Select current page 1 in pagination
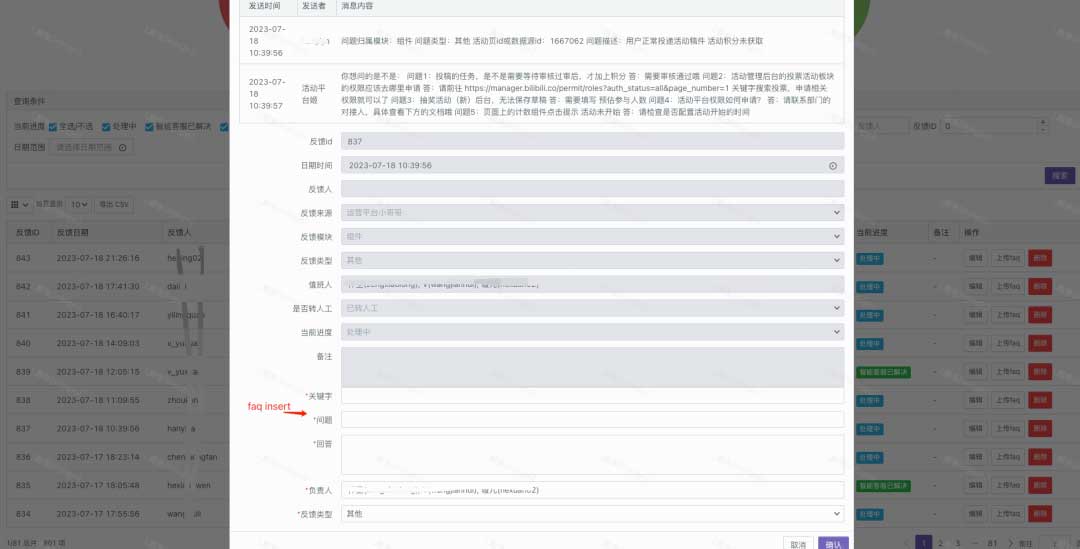Screen dimensions: 1080x549 click(x=924, y=543)
